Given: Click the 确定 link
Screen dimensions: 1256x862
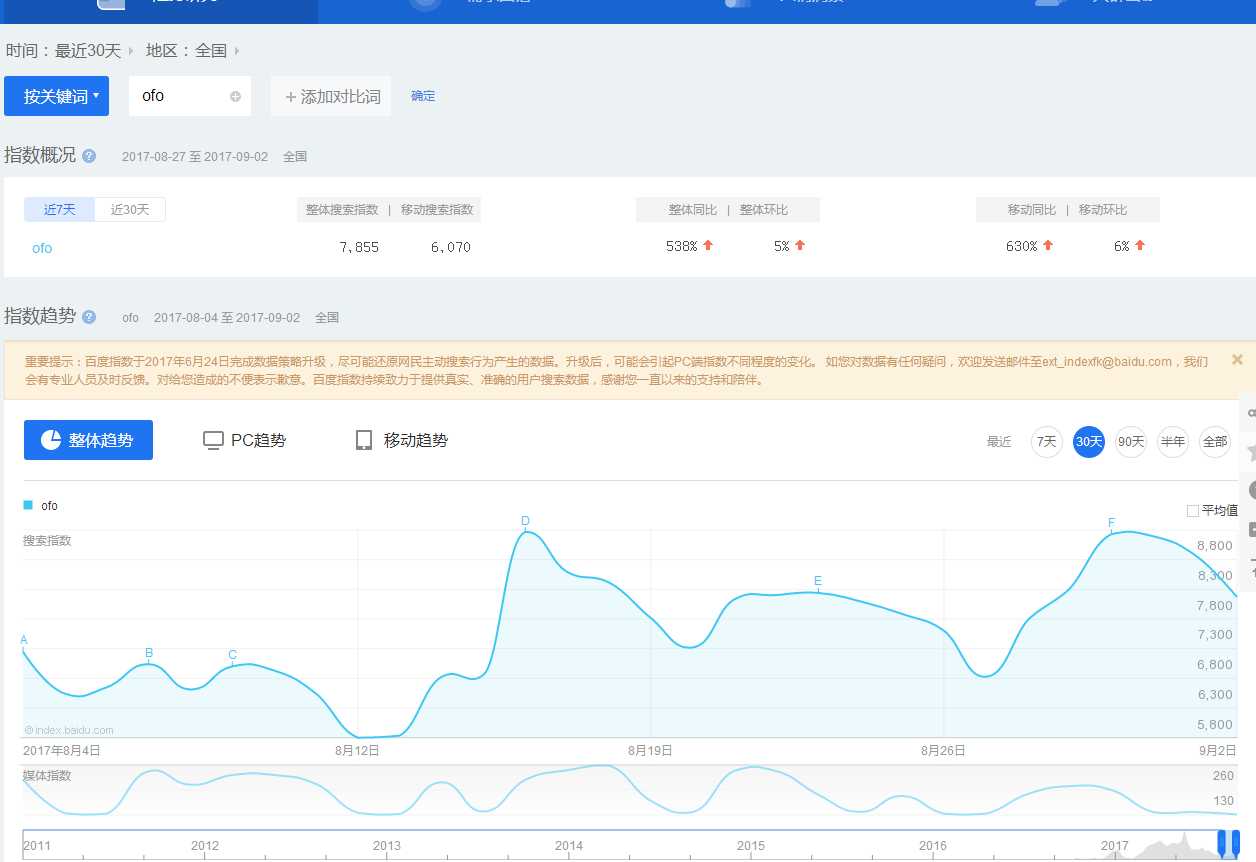Looking at the screenshot, I should 423,96.
